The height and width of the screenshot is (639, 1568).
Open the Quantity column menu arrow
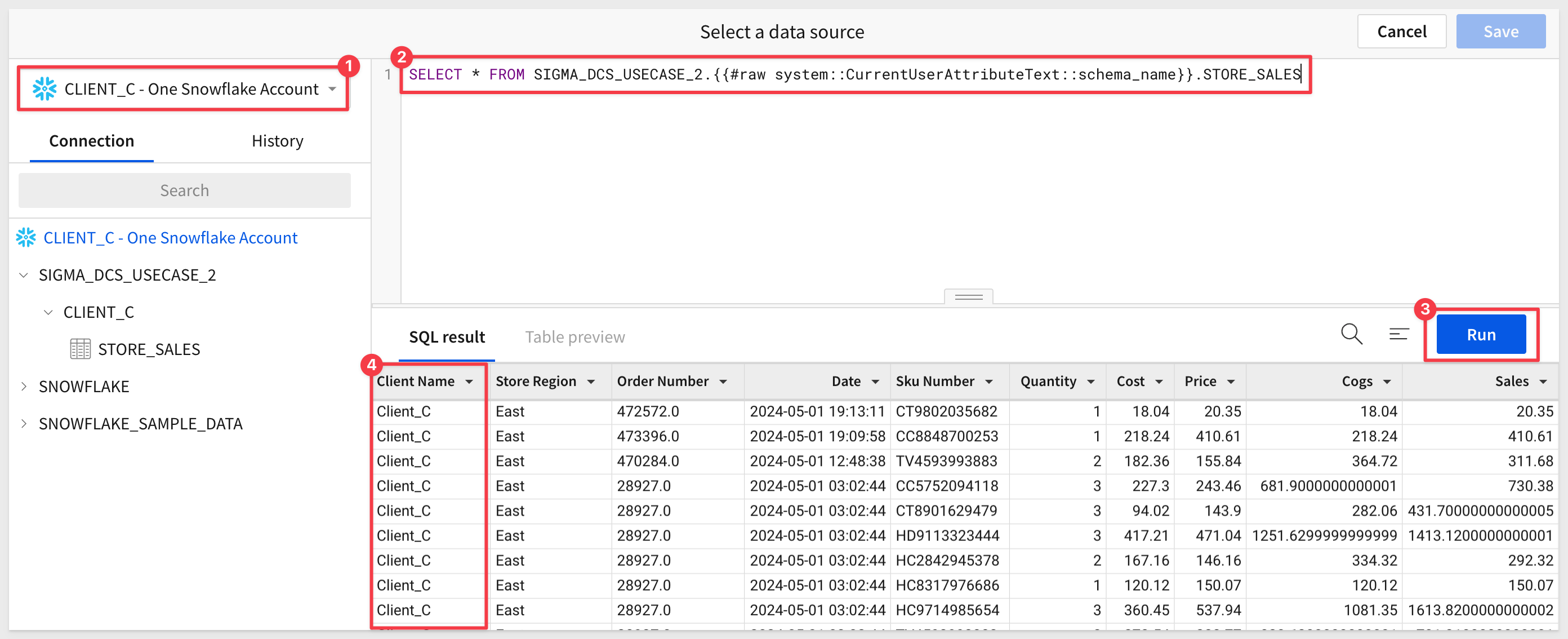(x=1091, y=381)
